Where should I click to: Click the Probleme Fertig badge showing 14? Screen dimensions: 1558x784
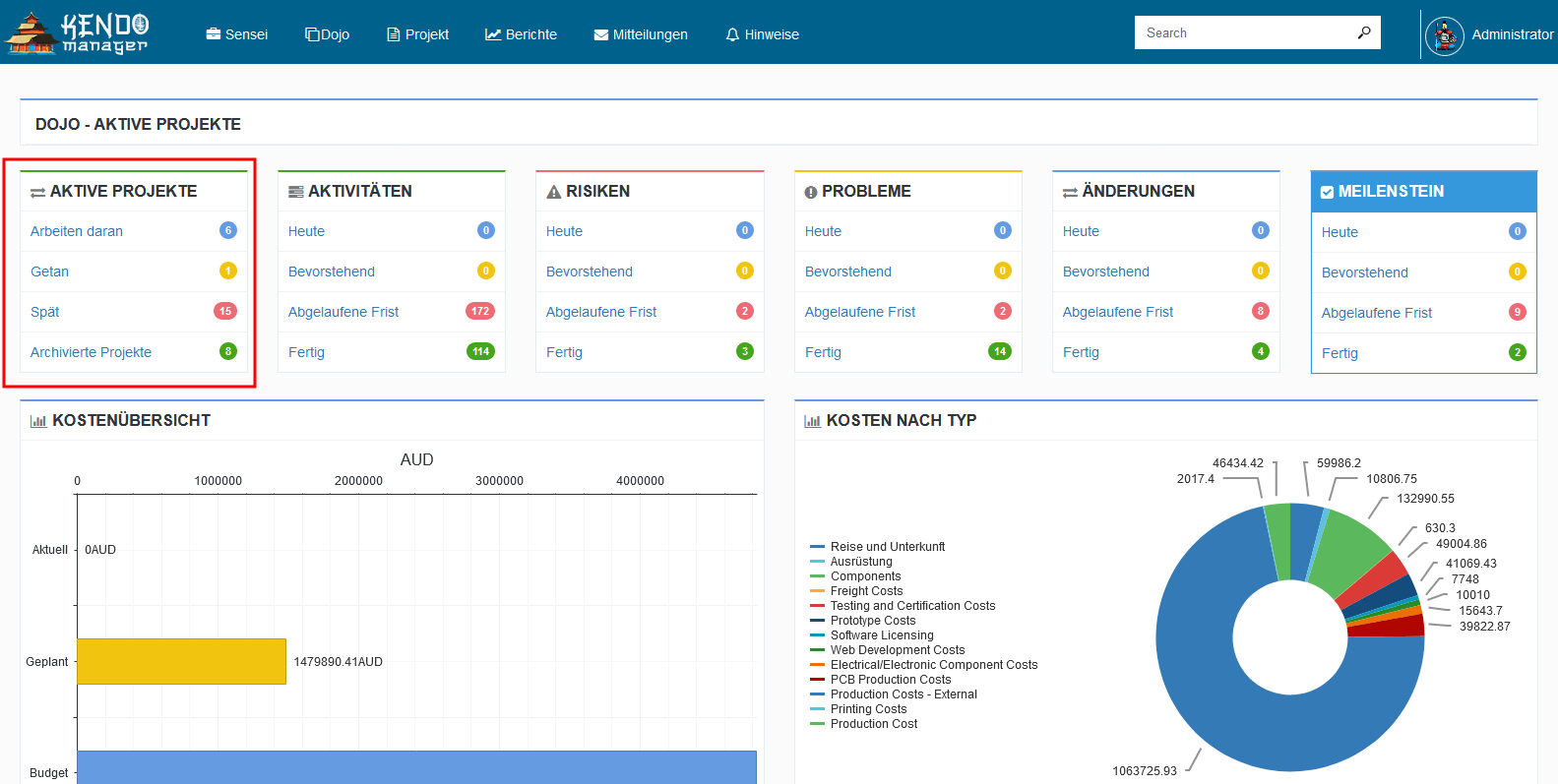click(1000, 351)
